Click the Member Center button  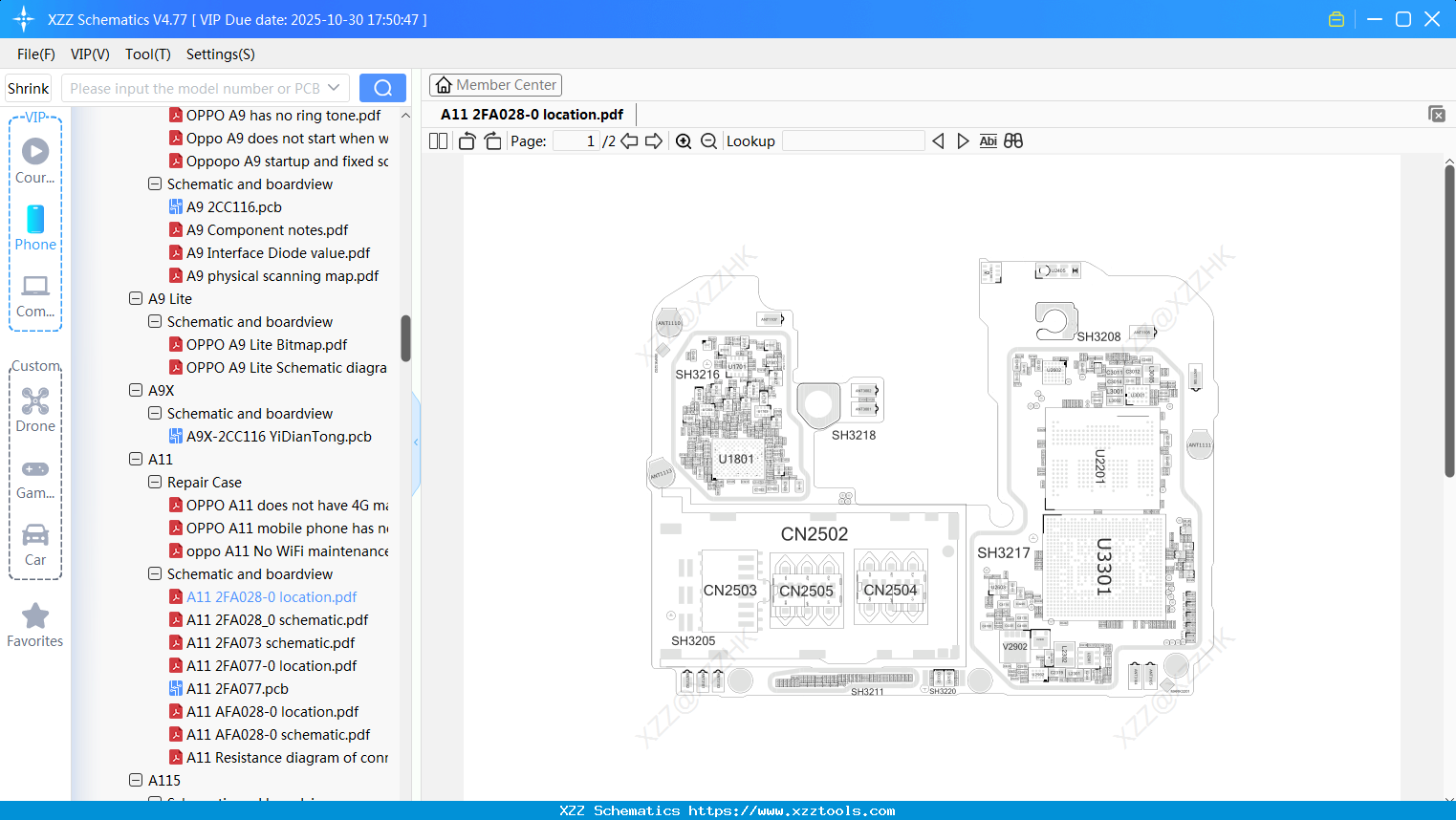[495, 84]
